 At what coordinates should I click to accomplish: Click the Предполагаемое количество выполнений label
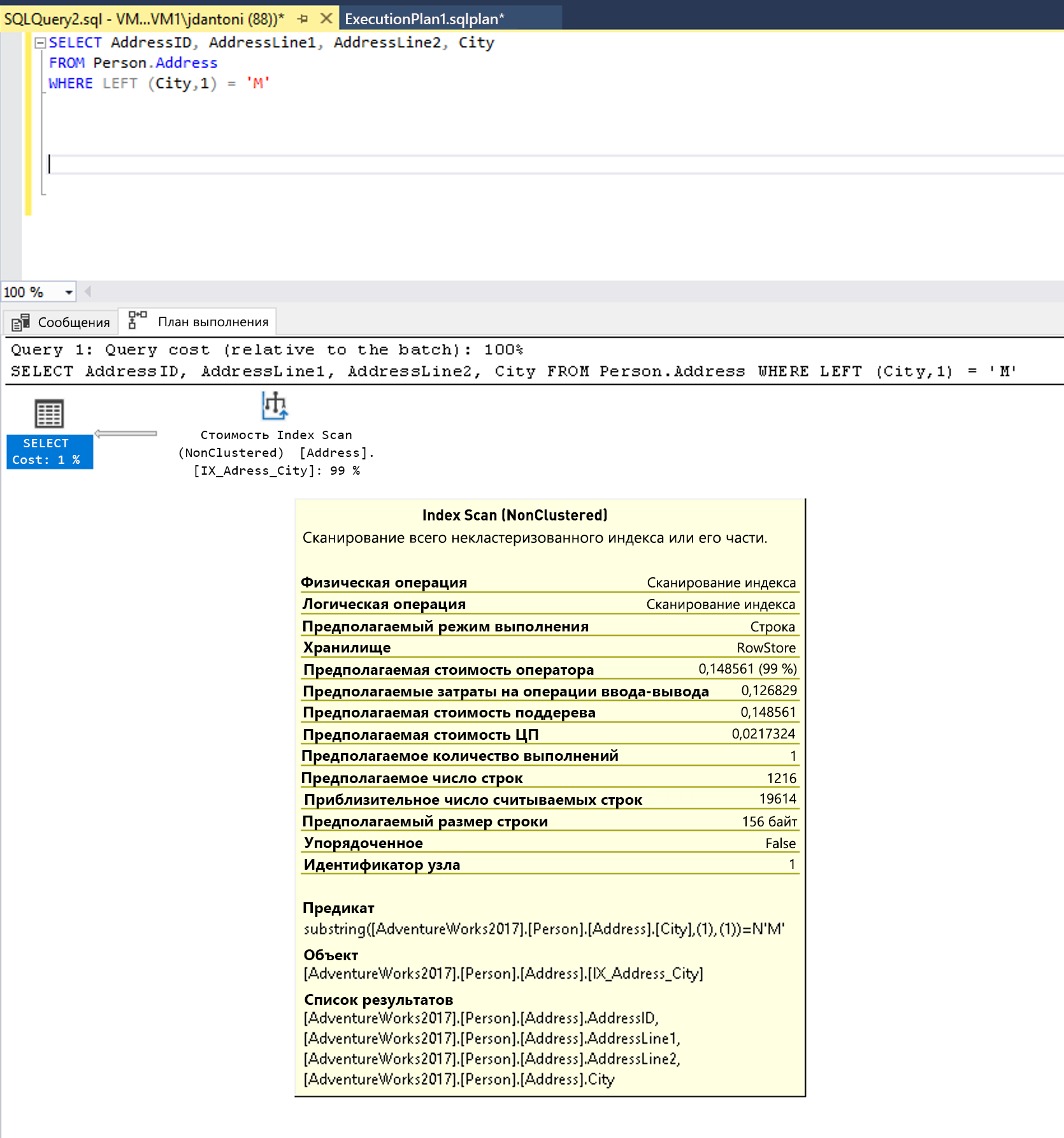click(460, 756)
